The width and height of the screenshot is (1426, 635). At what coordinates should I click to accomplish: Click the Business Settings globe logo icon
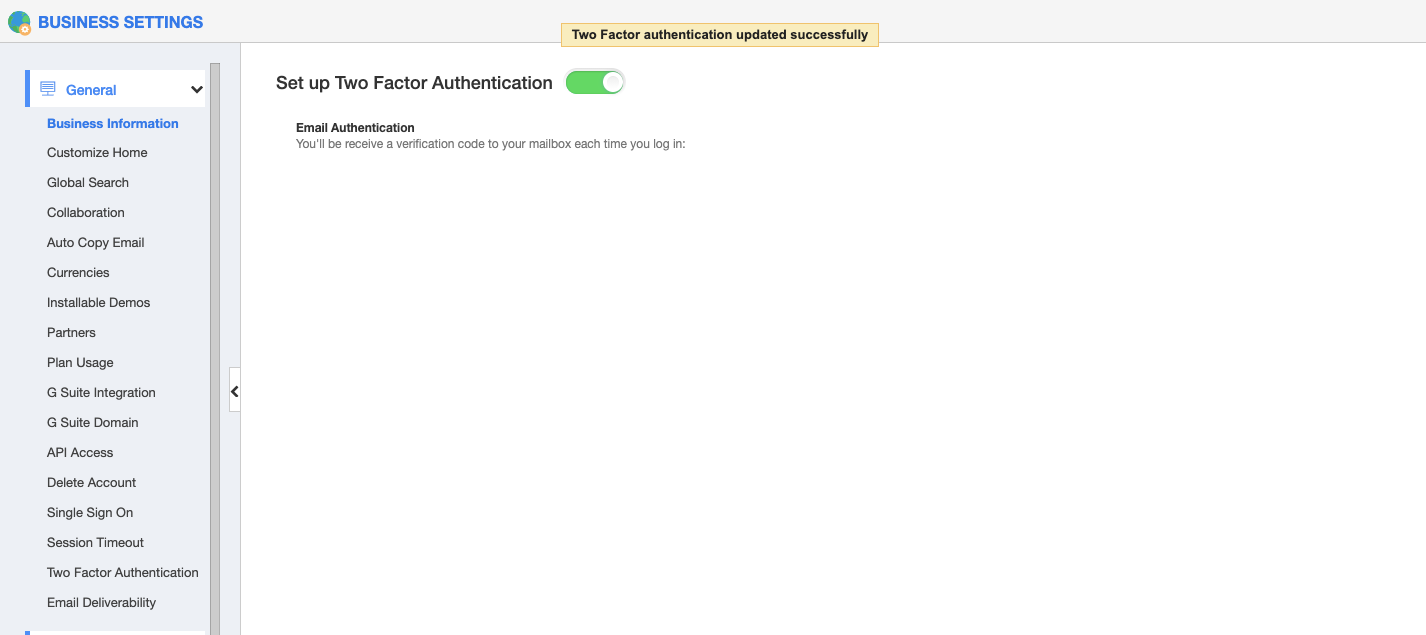click(x=19, y=22)
